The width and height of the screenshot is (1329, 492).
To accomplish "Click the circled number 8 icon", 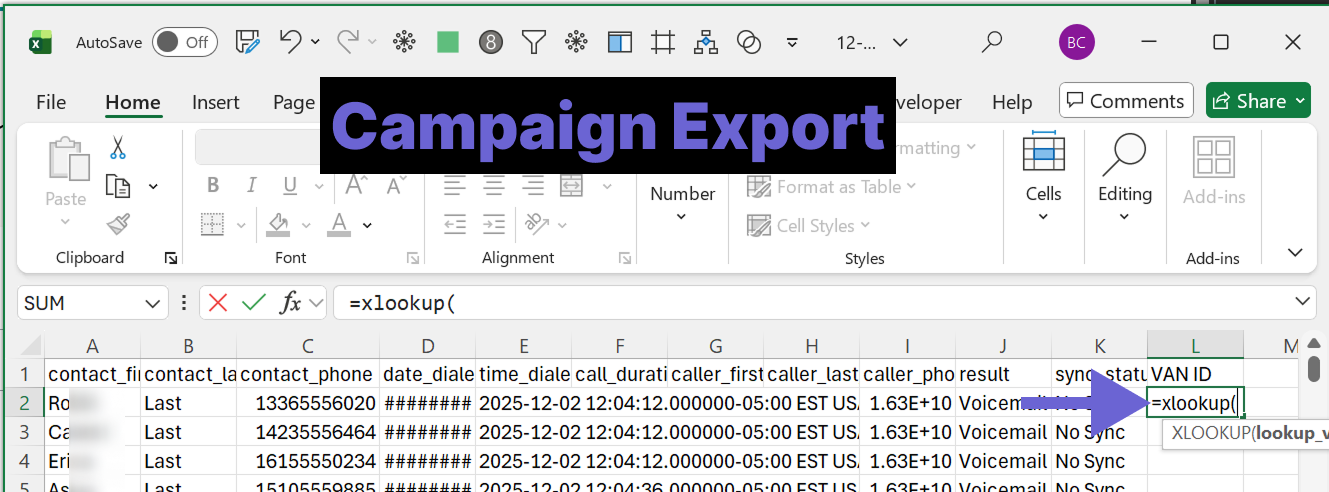I will [x=490, y=42].
